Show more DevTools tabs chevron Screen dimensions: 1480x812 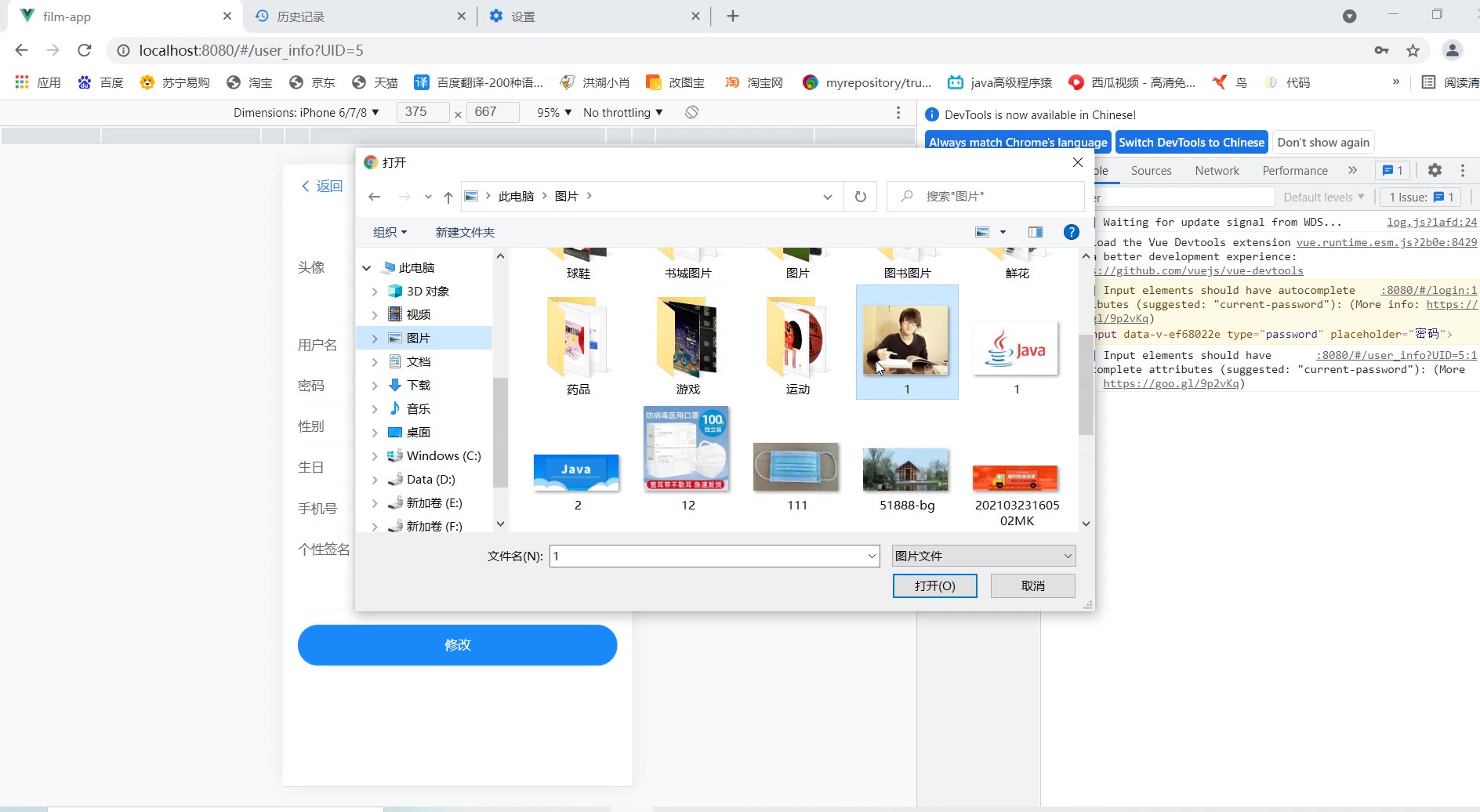coord(1352,170)
